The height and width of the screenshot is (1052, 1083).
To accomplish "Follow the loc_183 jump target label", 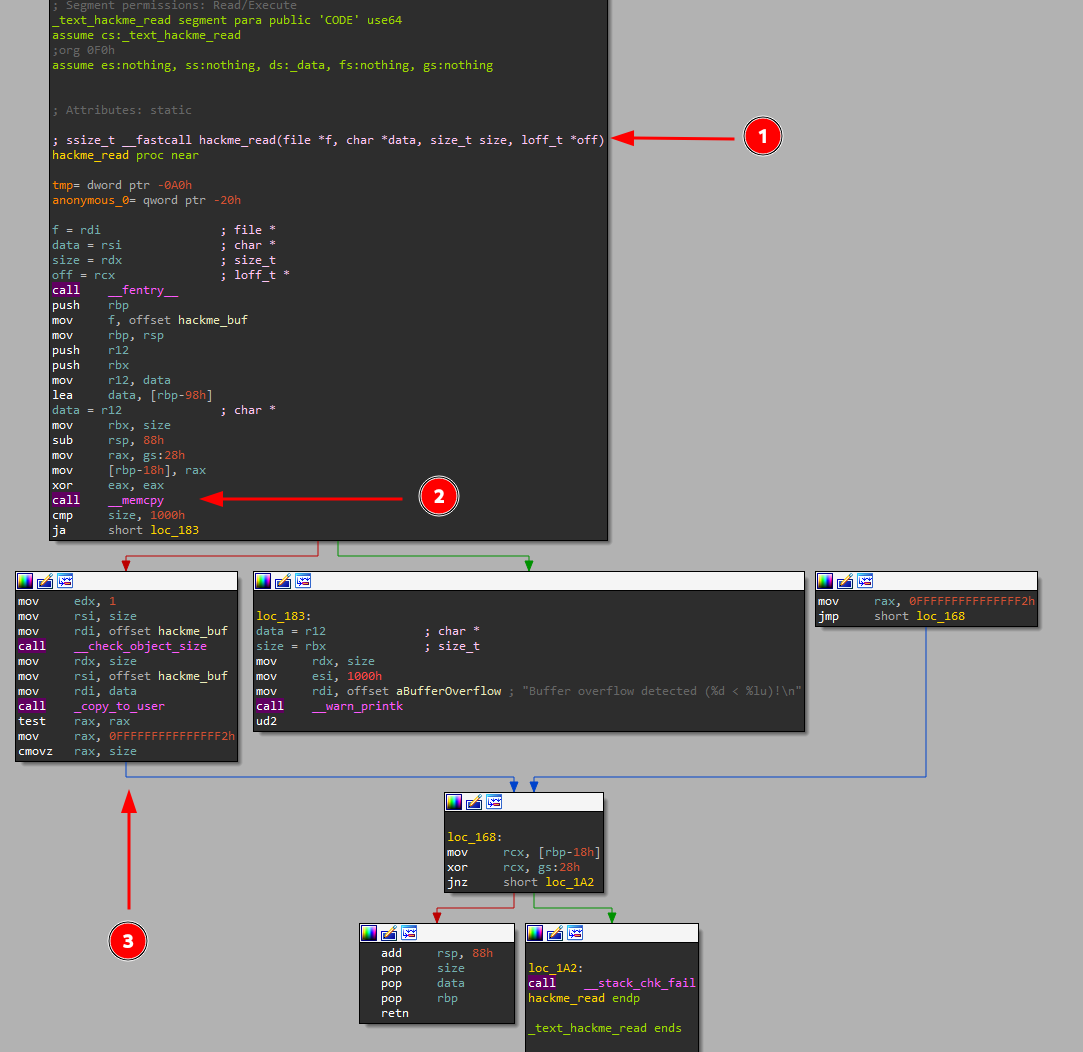I will pyautogui.click(x=176, y=530).
